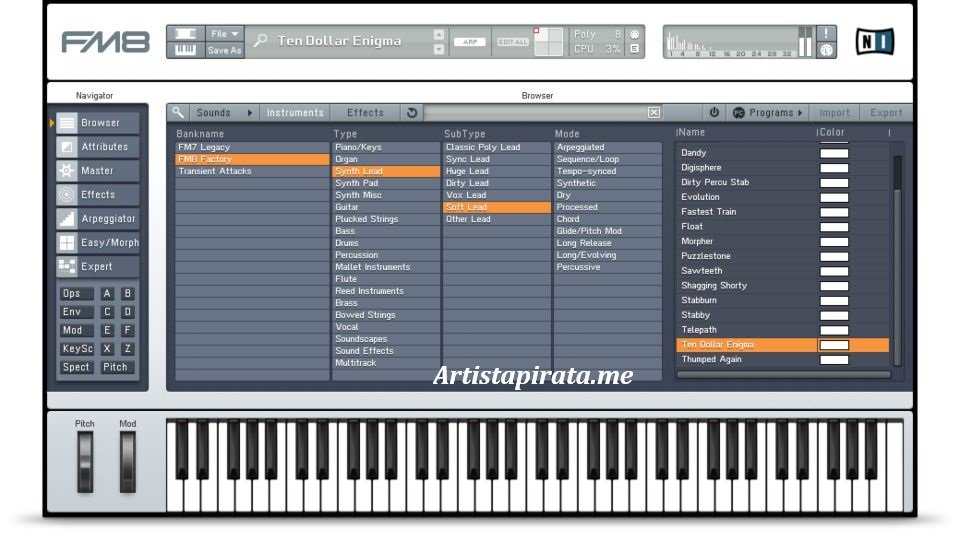The width and height of the screenshot is (960, 553).
Task: Switch to the Effects browser tab
Action: (366, 113)
